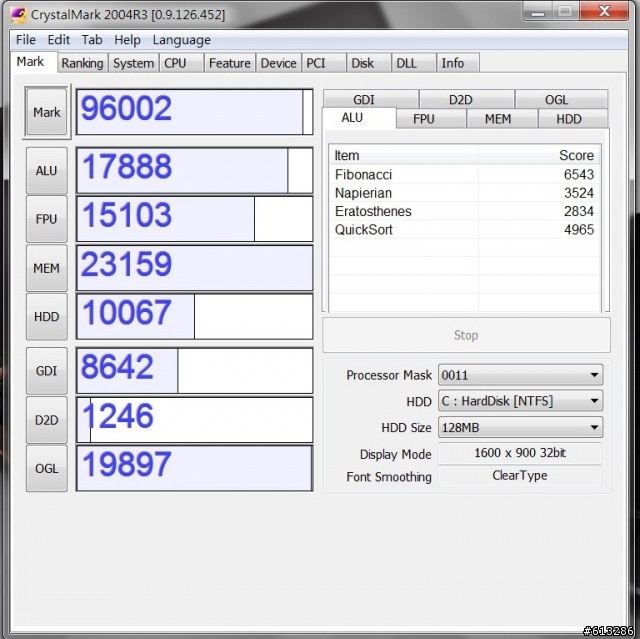Run the GDI benchmark button
Image resolution: width=640 pixels, height=639 pixels.
(47, 371)
